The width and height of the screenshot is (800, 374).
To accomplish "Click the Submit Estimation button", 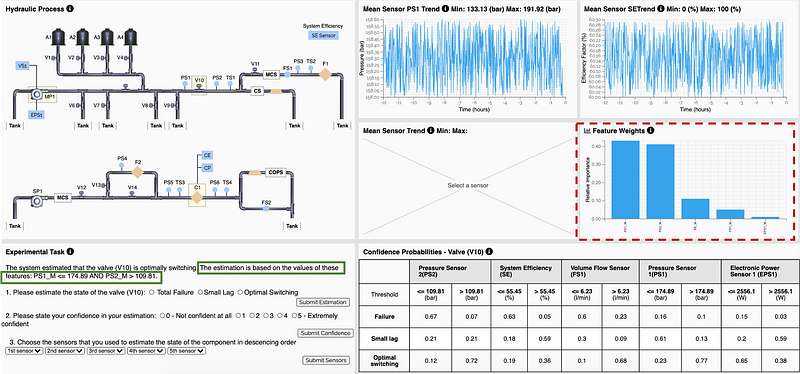I will pyautogui.click(x=324, y=302).
